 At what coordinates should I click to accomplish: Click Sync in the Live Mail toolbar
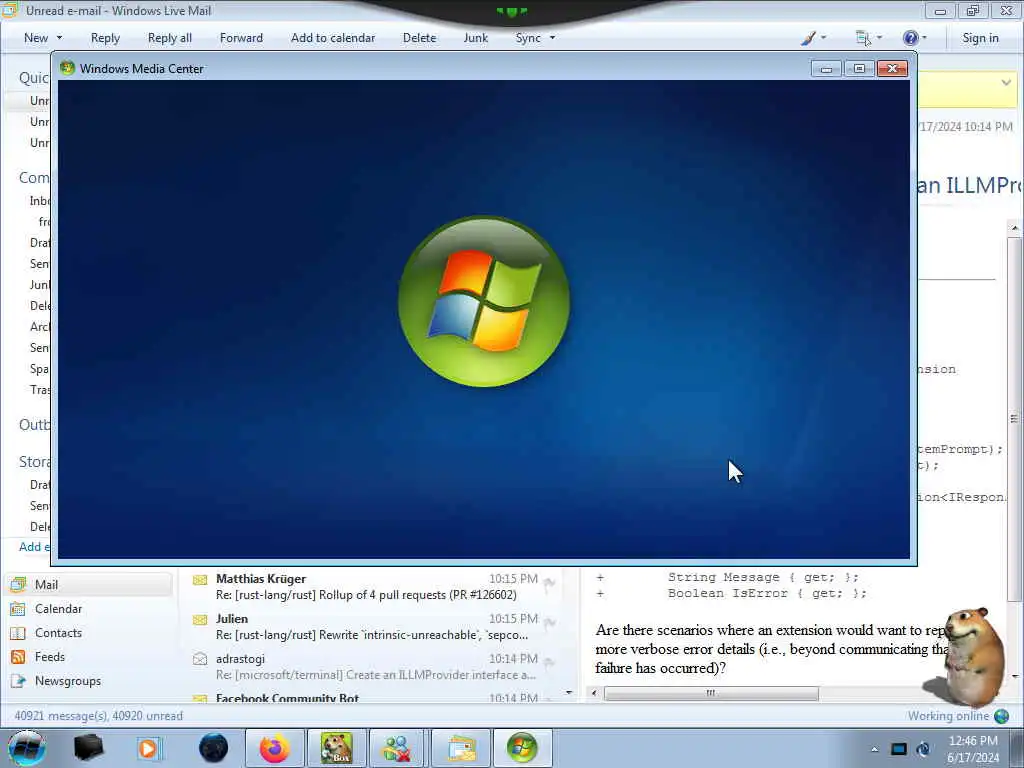[x=528, y=38]
